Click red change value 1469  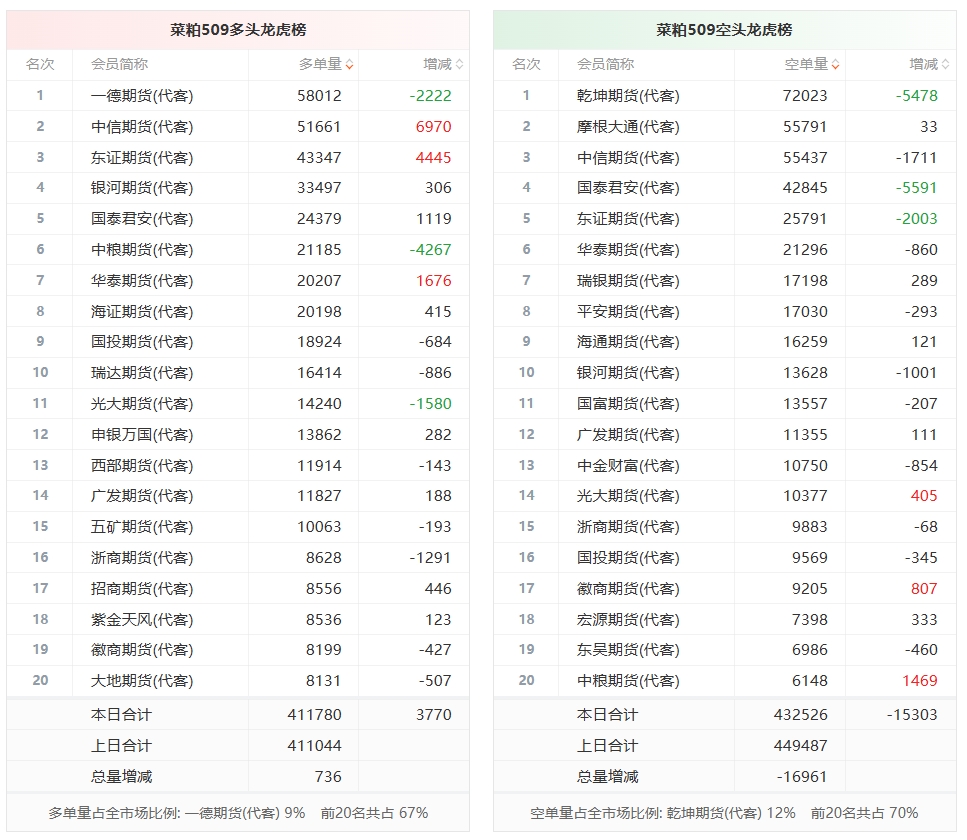[920, 680]
